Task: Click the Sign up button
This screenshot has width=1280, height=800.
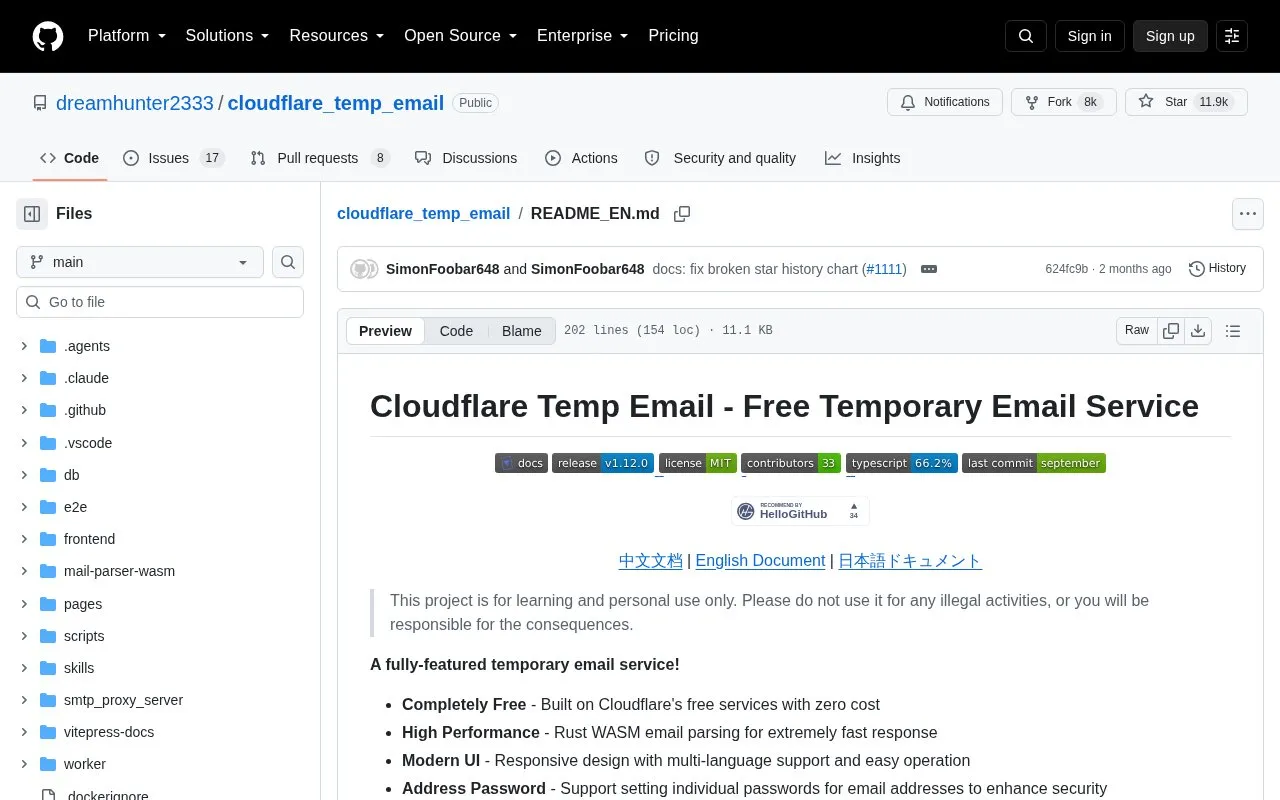Action: coord(1170,36)
